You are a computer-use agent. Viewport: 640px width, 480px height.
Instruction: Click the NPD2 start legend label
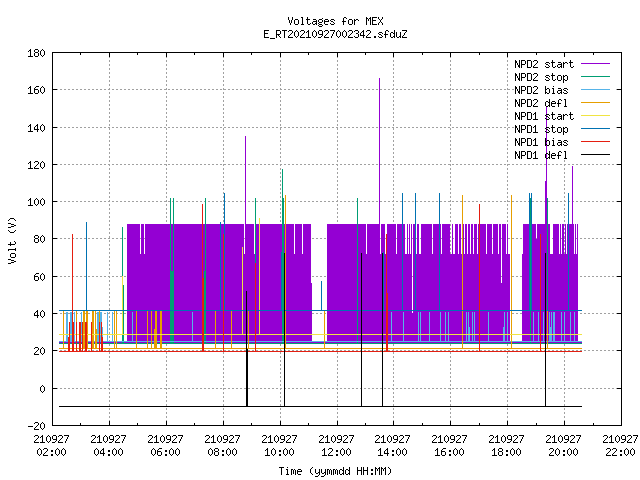point(544,64)
